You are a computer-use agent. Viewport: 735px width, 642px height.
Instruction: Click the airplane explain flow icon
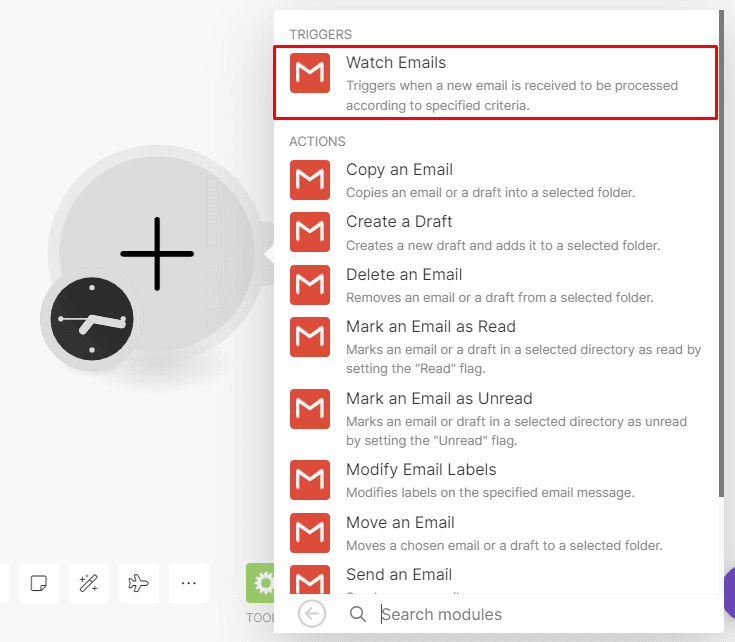(139, 583)
